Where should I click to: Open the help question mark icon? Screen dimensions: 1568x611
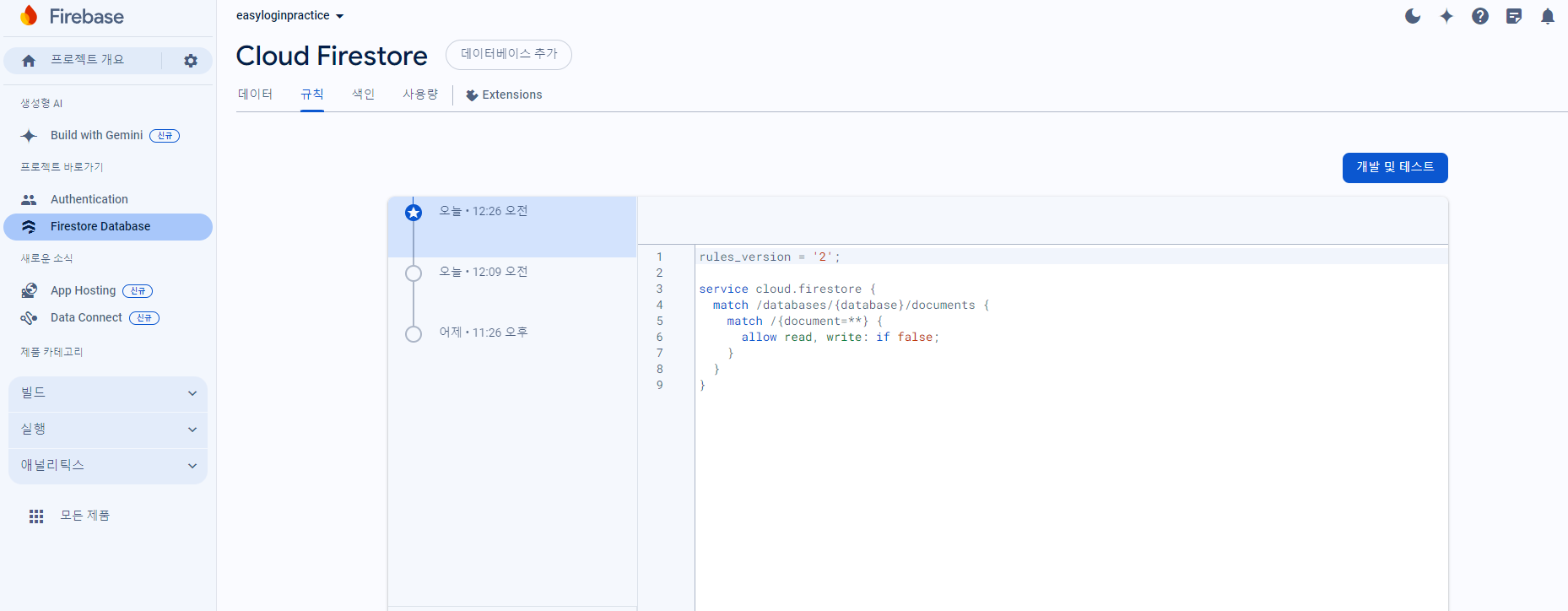tap(1480, 16)
